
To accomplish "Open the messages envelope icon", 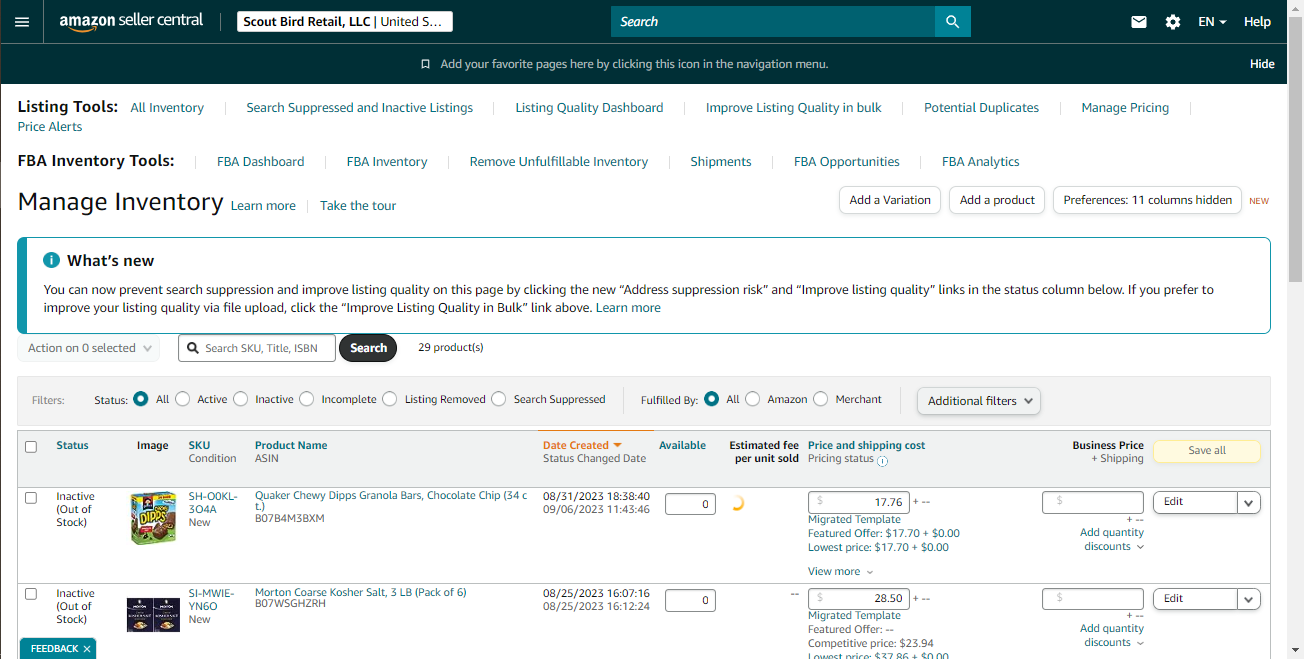I will click(1139, 21).
